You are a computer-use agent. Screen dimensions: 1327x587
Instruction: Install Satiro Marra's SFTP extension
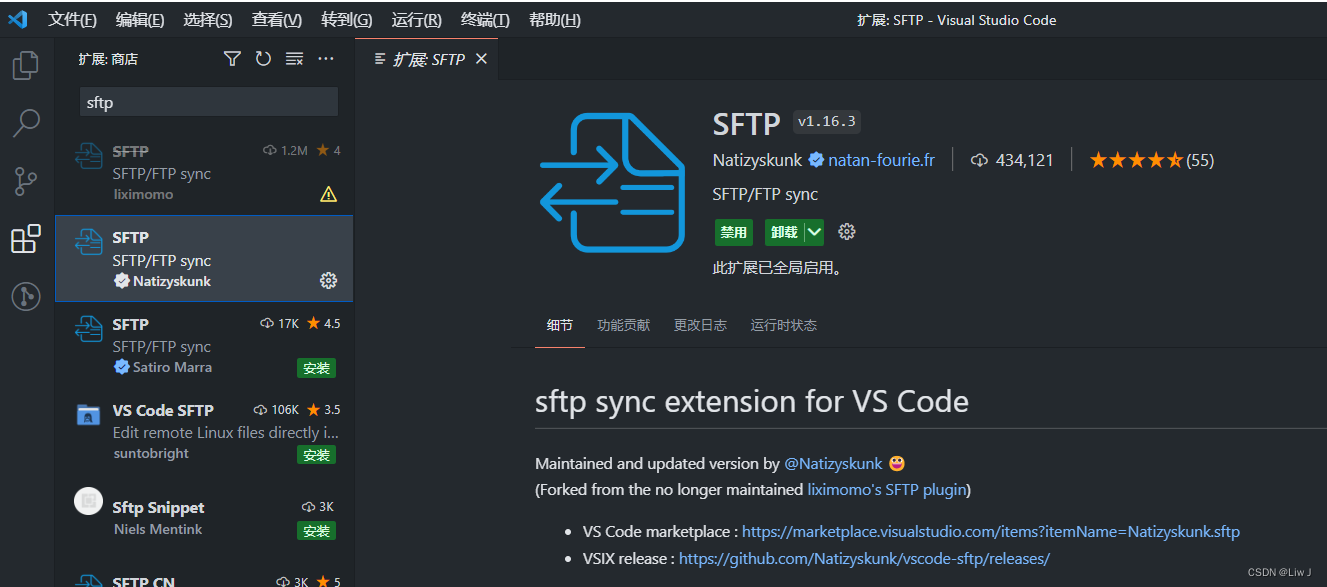click(x=316, y=367)
